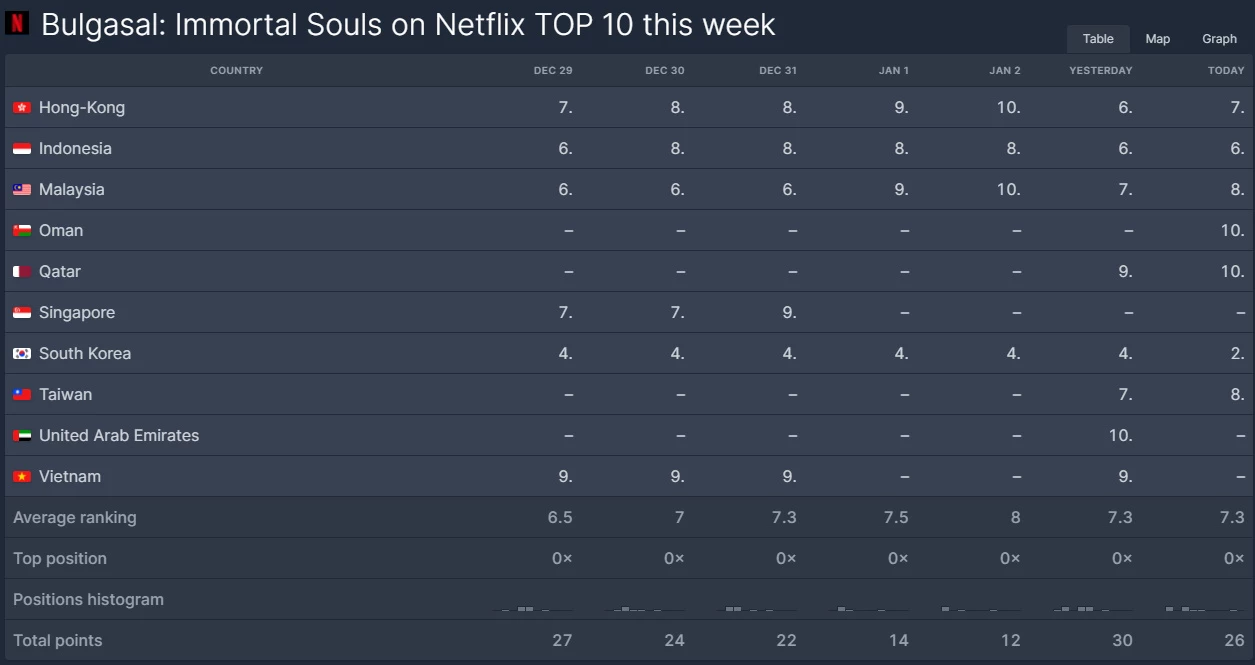Click the Malaysia flag icon
Viewport: 1255px width, 665px height.
click(22, 190)
